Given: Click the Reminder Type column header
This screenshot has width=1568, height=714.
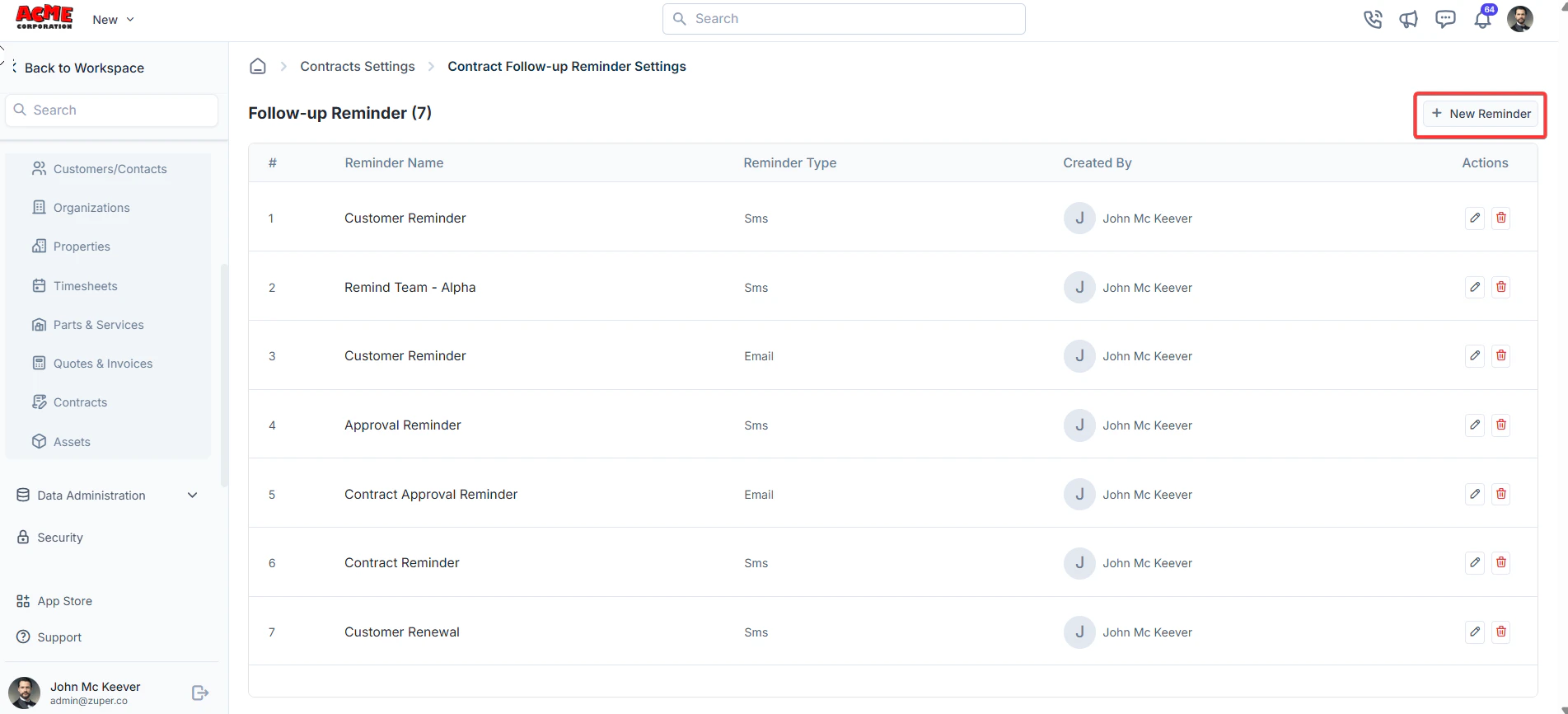Looking at the screenshot, I should click(789, 163).
